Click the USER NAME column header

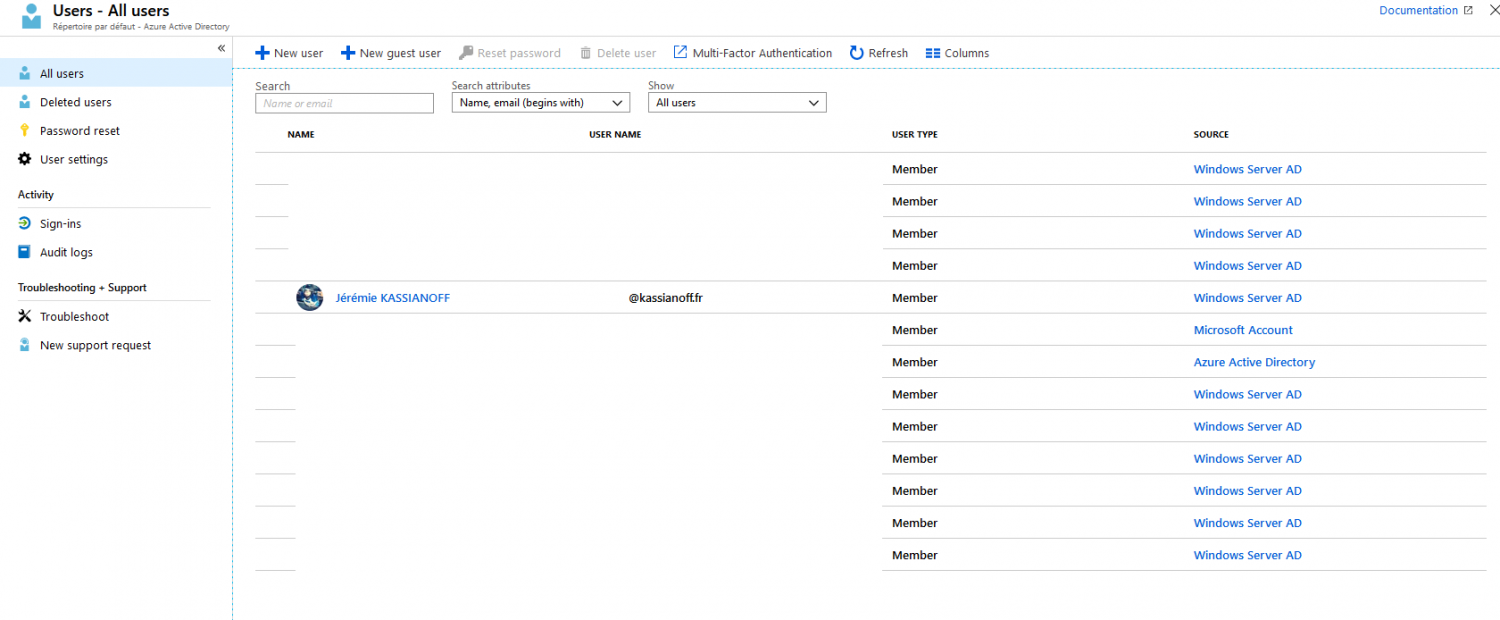[615, 134]
